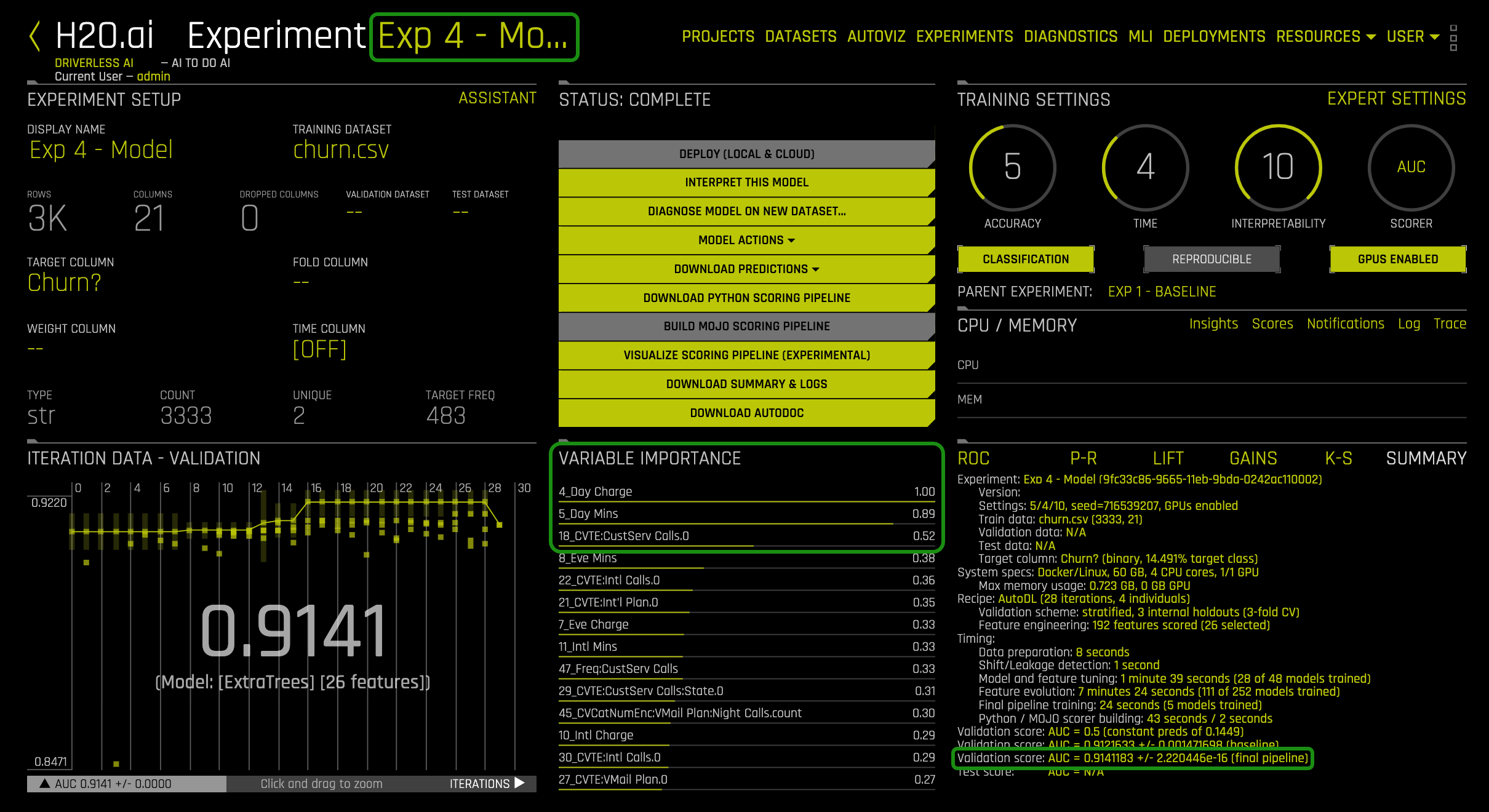This screenshot has width=1489, height=812.
Task: Toggle GPUS ENABLED
Action: pyautogui.click(x=1398, y=259)
